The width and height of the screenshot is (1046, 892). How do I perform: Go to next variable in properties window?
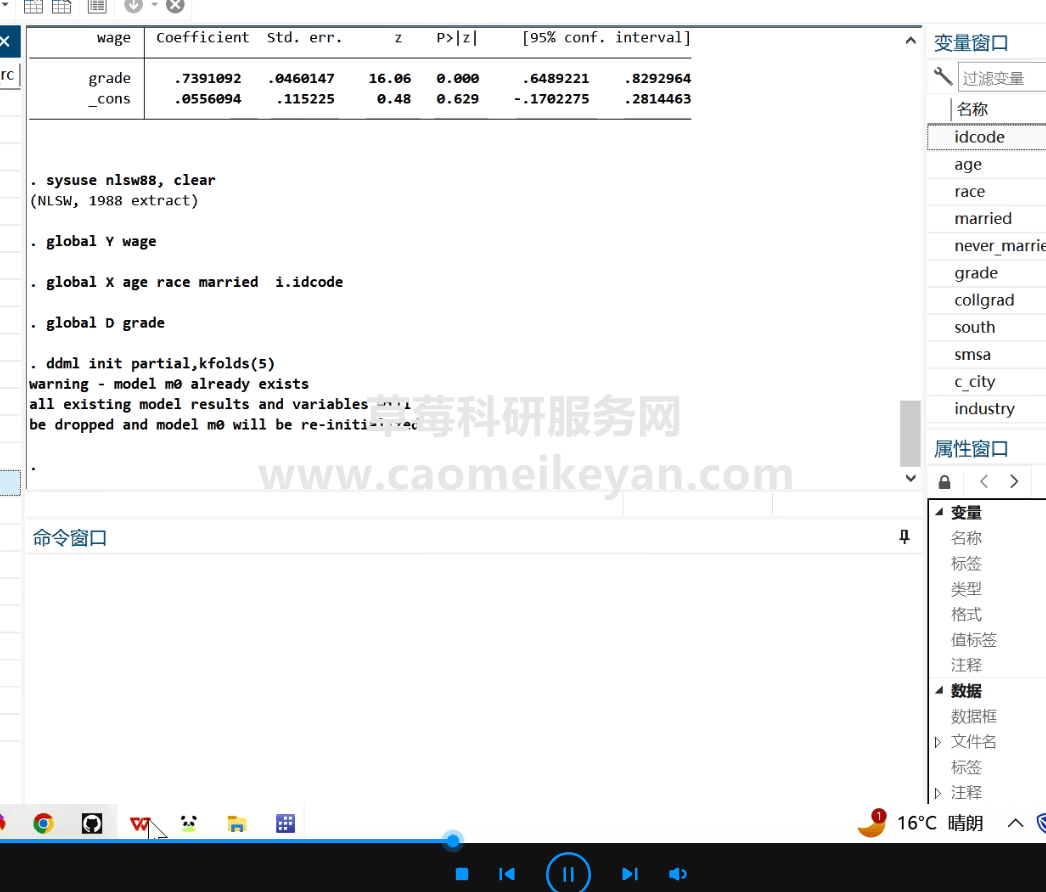point(1014,481)
